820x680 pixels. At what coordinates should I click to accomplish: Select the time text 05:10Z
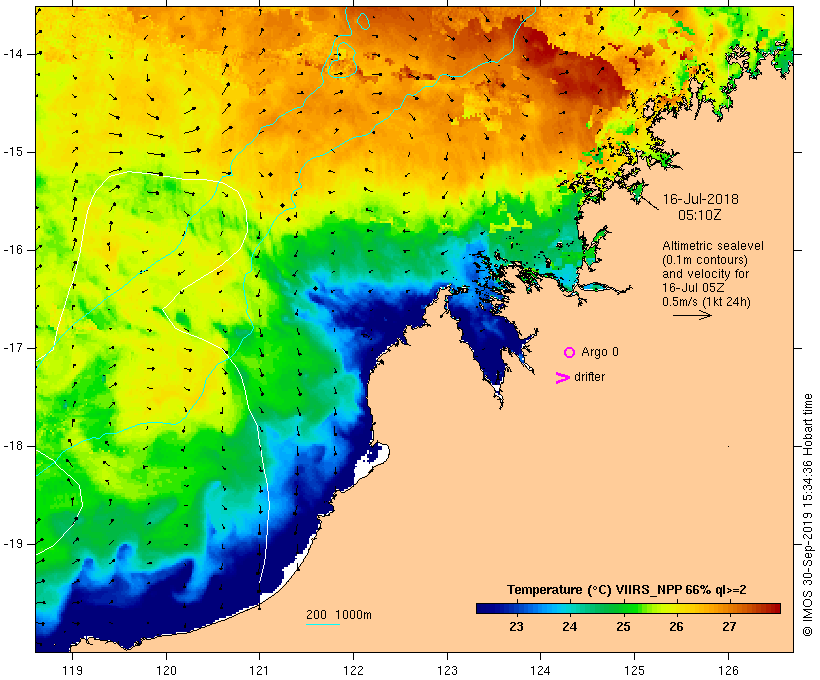(x=700, y=215)
